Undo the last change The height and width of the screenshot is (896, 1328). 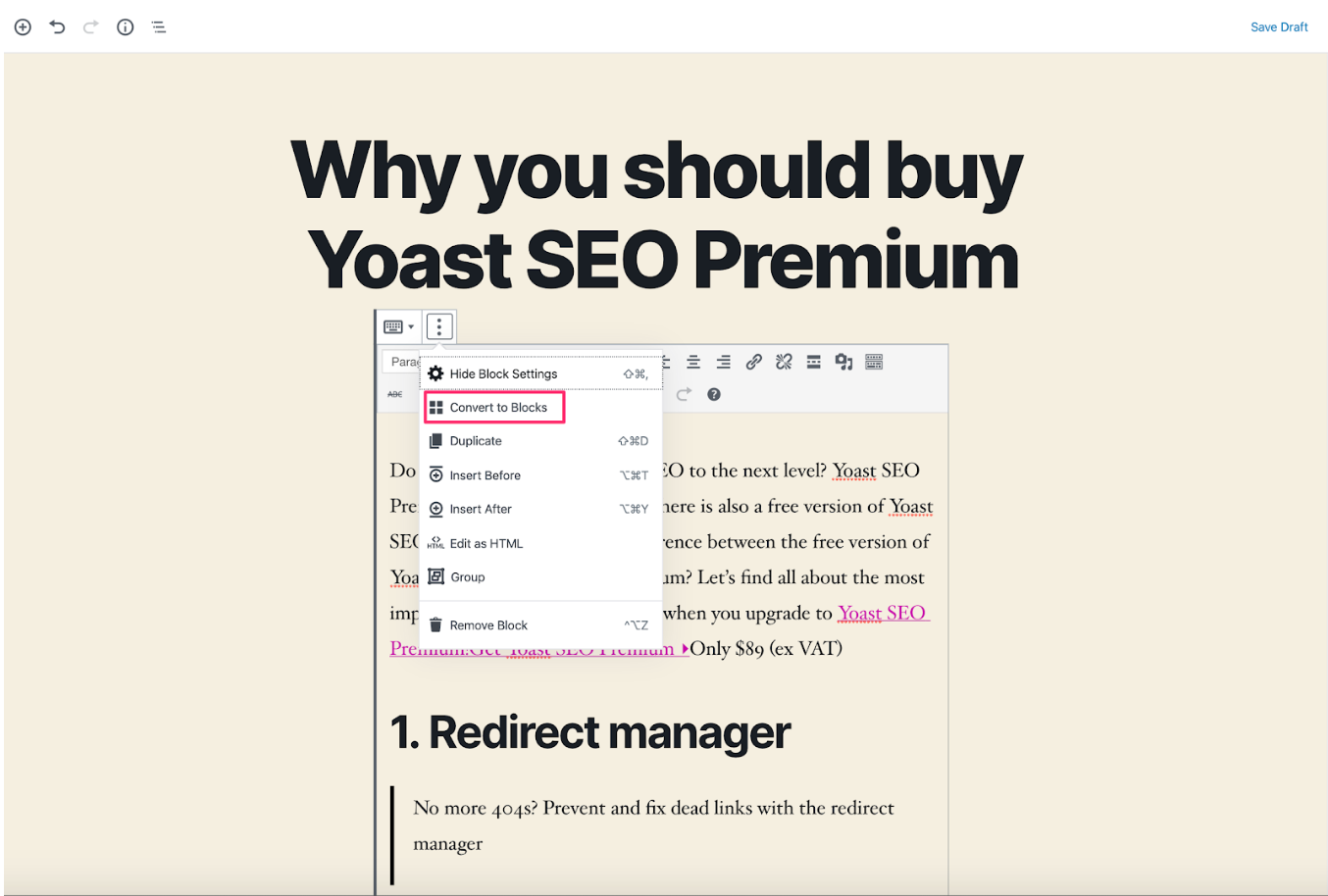click(x=56, y=26)
